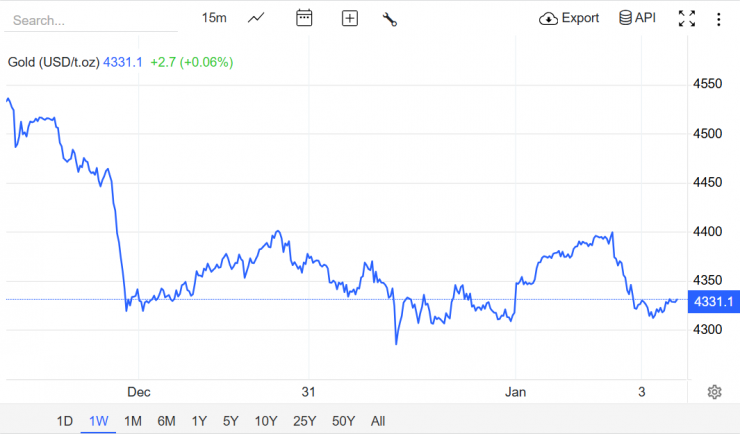Change chart type via line chart icon
The width and height of the screenshot is (740, 434).
click(256, 18)
